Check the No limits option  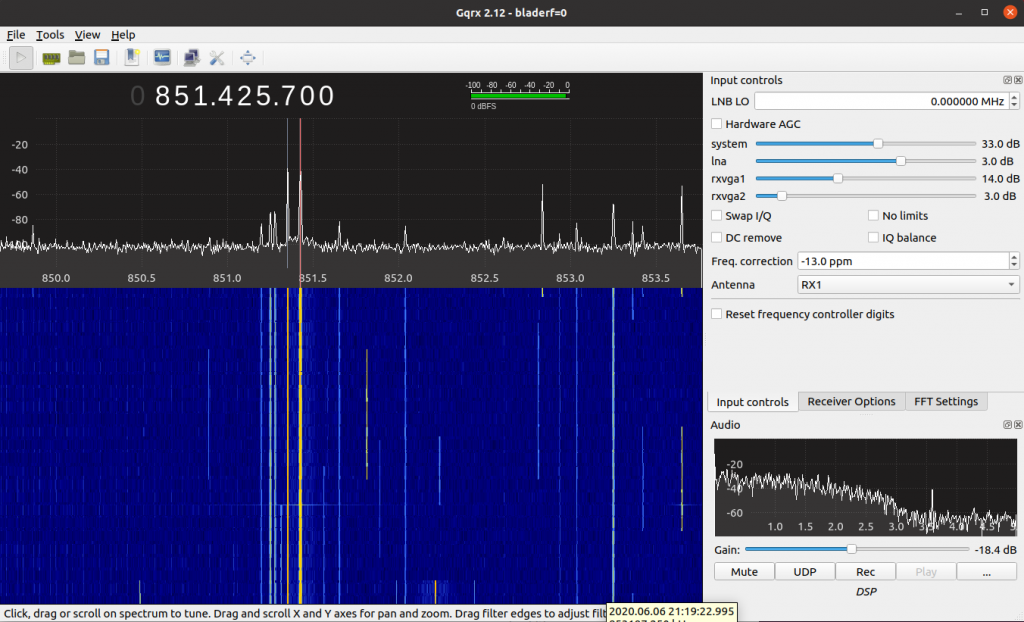(873, 215)
